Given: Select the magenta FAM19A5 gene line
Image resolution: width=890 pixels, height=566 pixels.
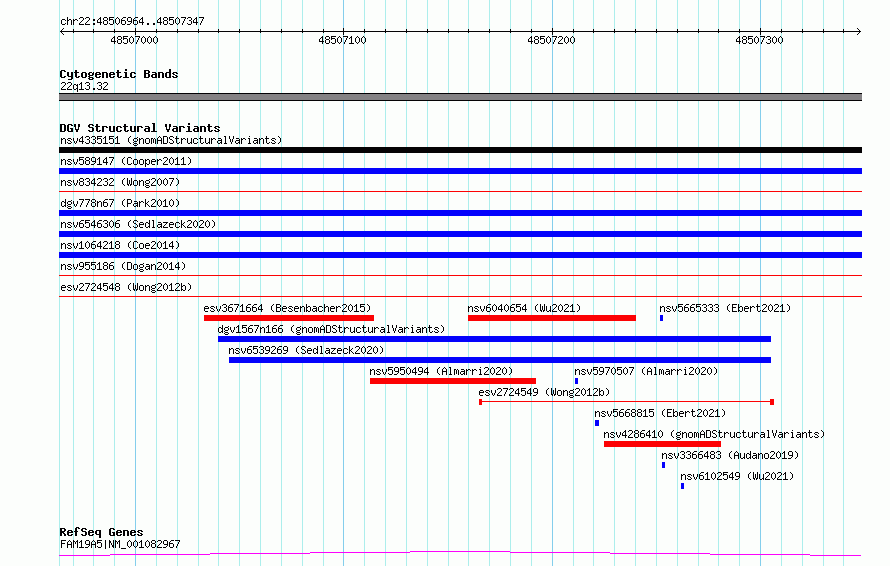Looking at the screenshot, I should click(460, 553).
